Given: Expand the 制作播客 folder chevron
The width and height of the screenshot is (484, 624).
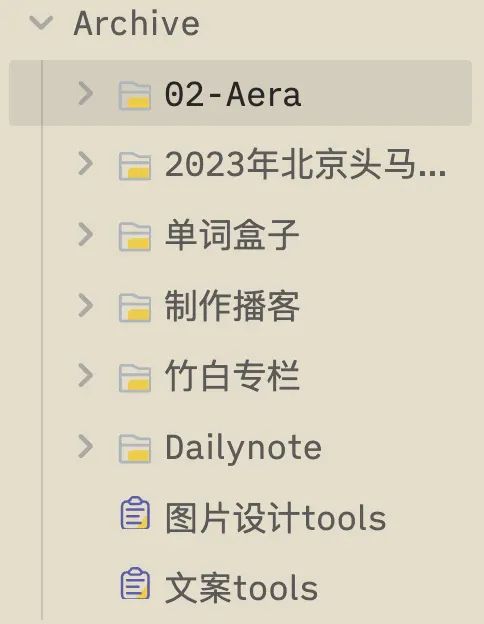Looking at the screenshot, I should [x=86, y=305].
